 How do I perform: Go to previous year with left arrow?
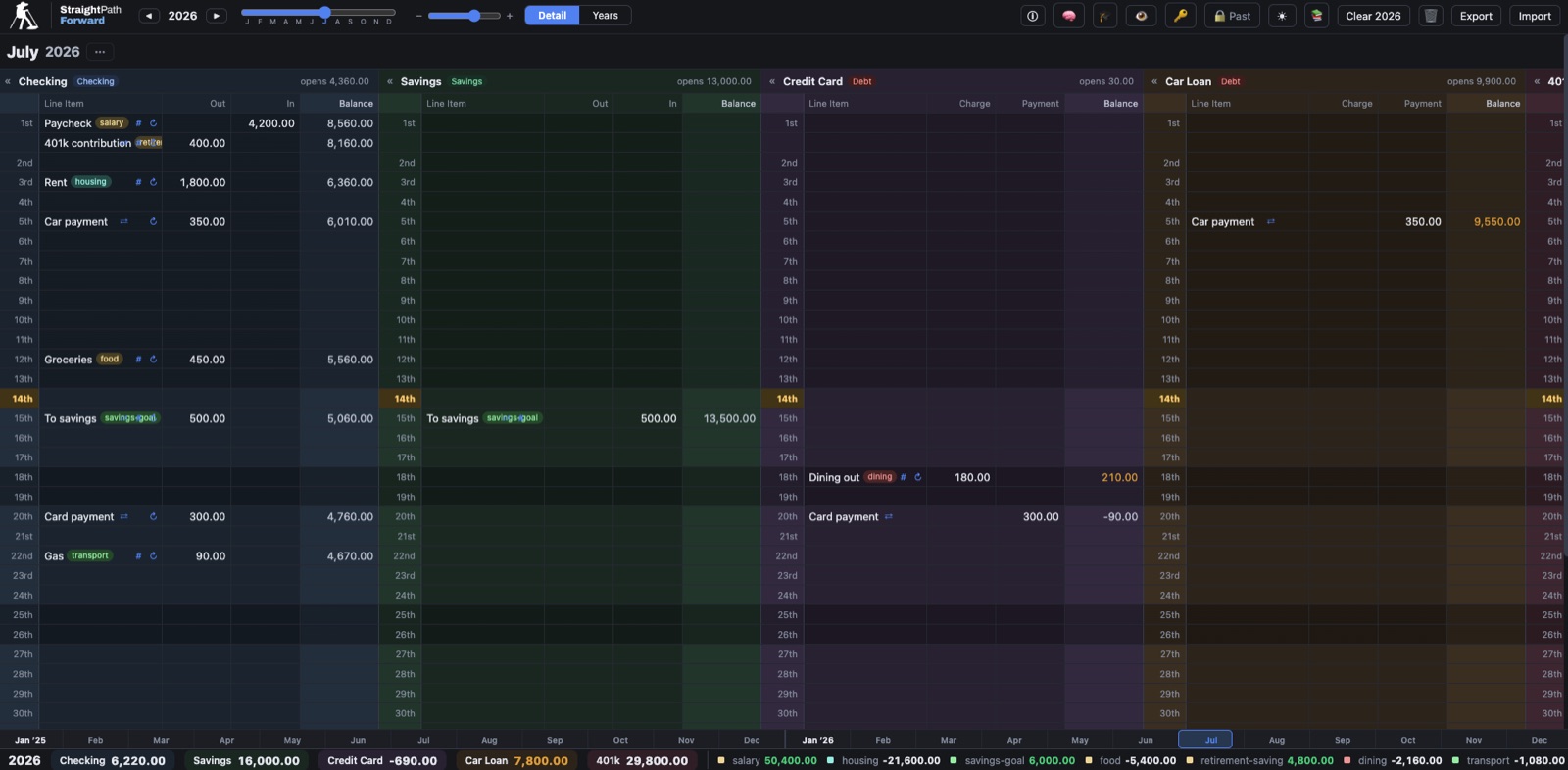149,16
